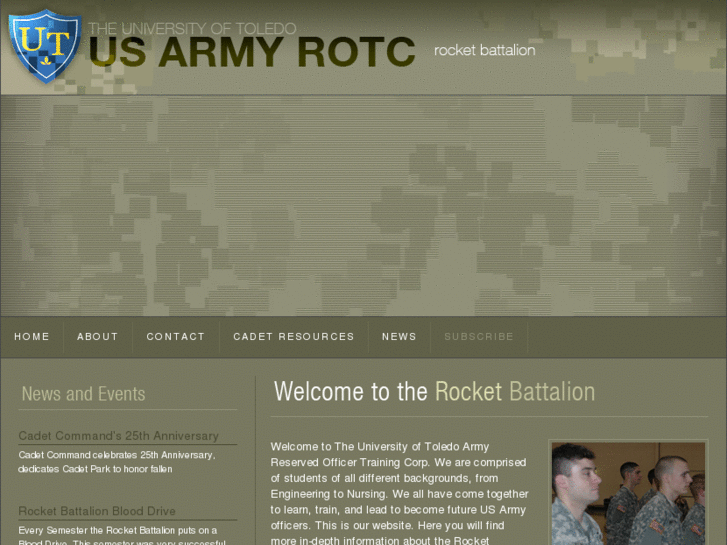Viewport: 727px width, 545px height.
Task: Open the Cadet Command's 25th Anniversary article
Action: [x=119, y=436]
